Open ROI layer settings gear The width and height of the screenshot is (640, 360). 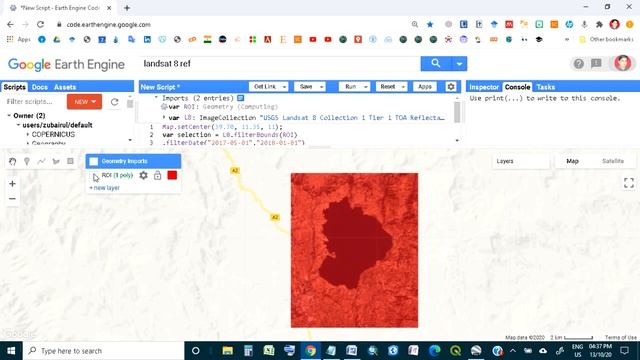point(143,176)
